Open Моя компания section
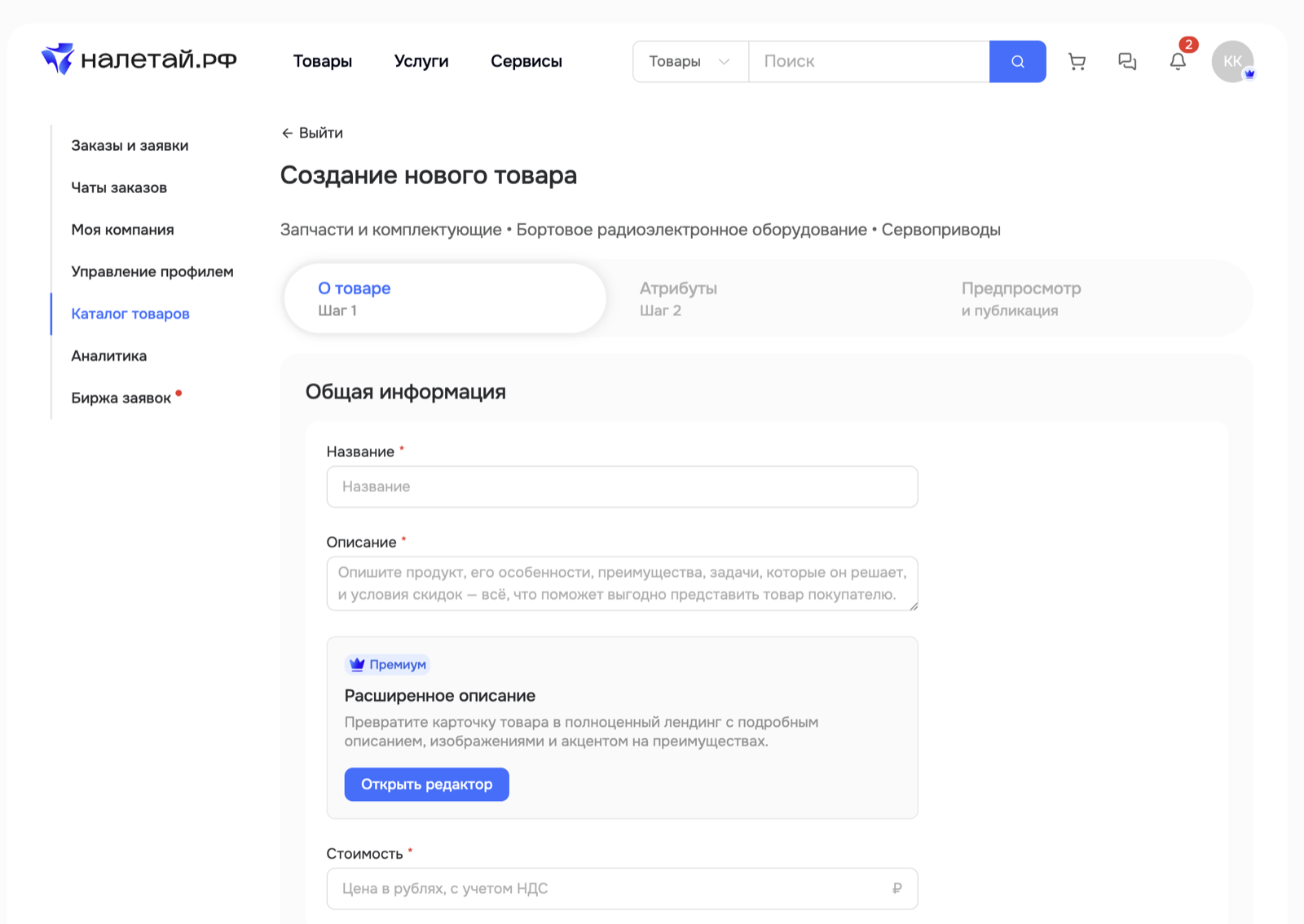Screen dimensions: 1304x924 click(x=122, y=230)
